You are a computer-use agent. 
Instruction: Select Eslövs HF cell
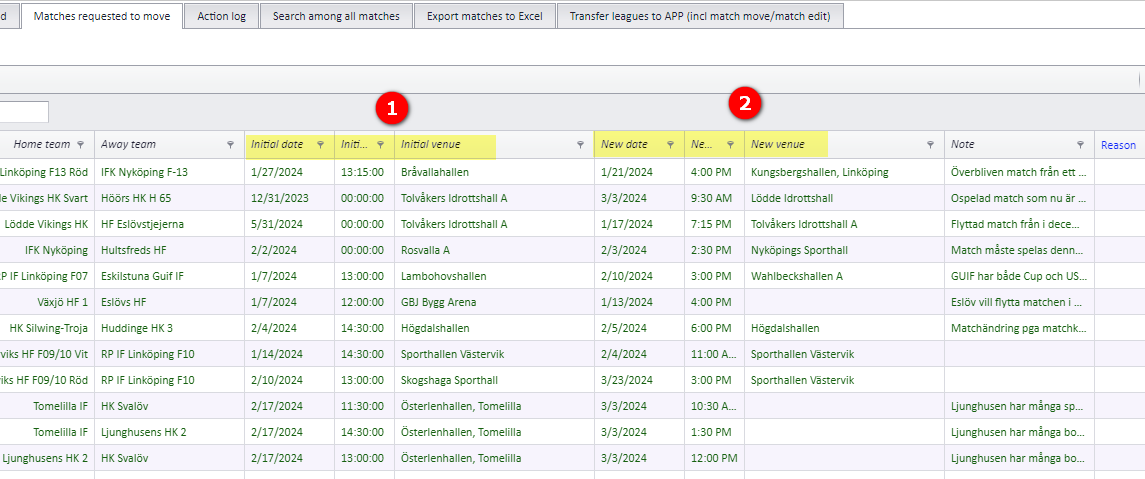[x=169, y=302]
